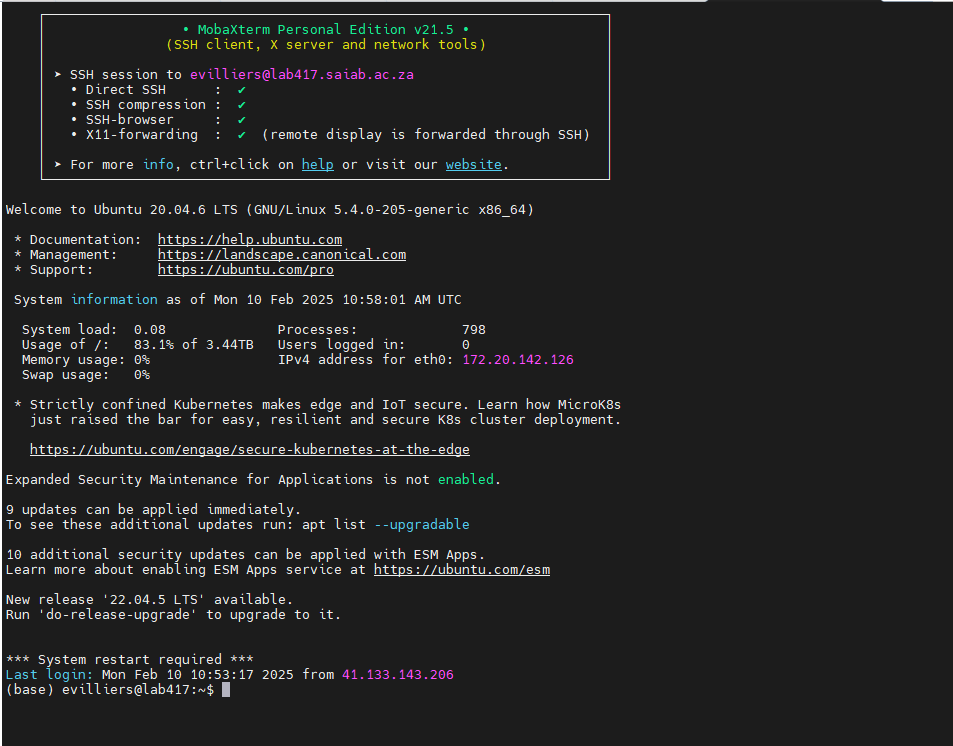
Task: Visit the MobaXterm 'website' link
Action: pyautogui.click(x=473, y=165)
